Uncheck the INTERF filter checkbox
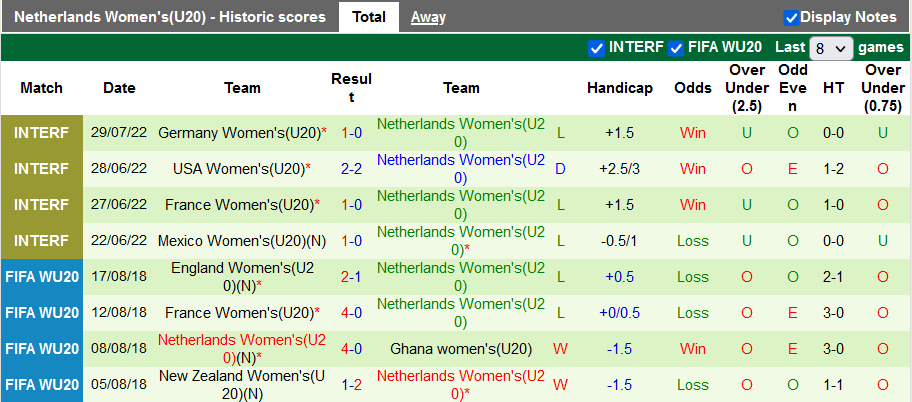Image resolution: width=912 pixels, height=402 pixels. (x=597, y=48)
